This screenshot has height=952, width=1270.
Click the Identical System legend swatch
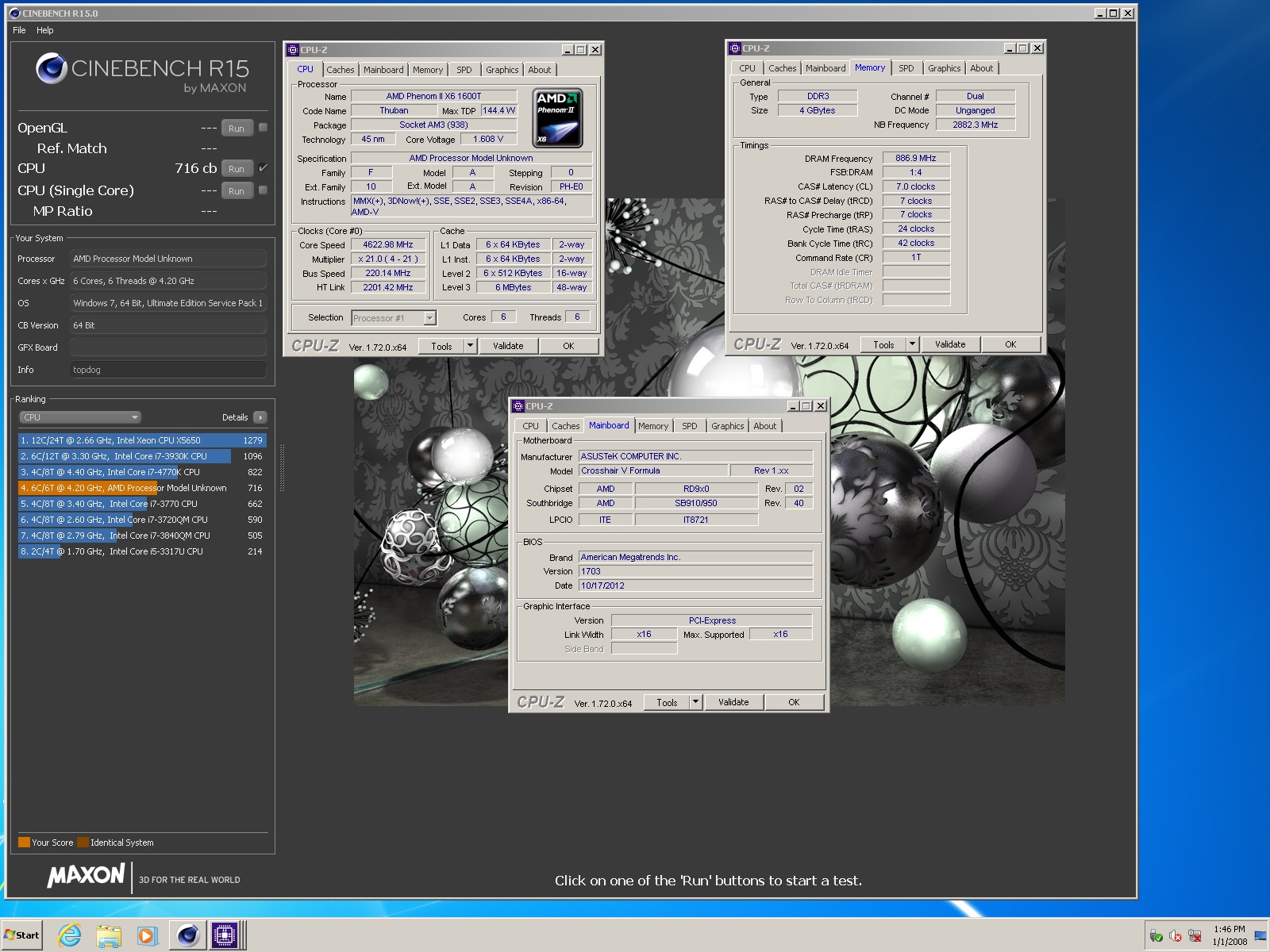pos(83,843)
